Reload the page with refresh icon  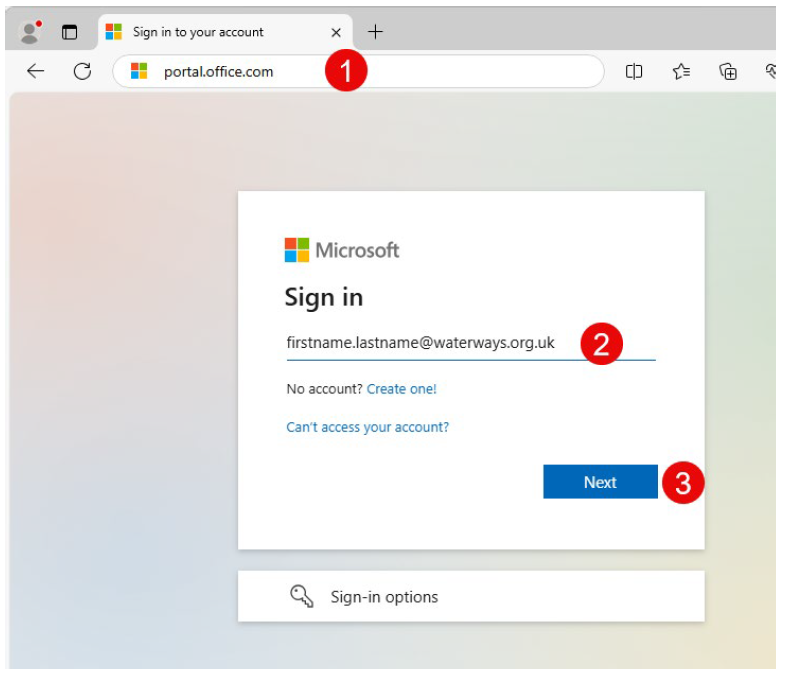pos(82,71)
